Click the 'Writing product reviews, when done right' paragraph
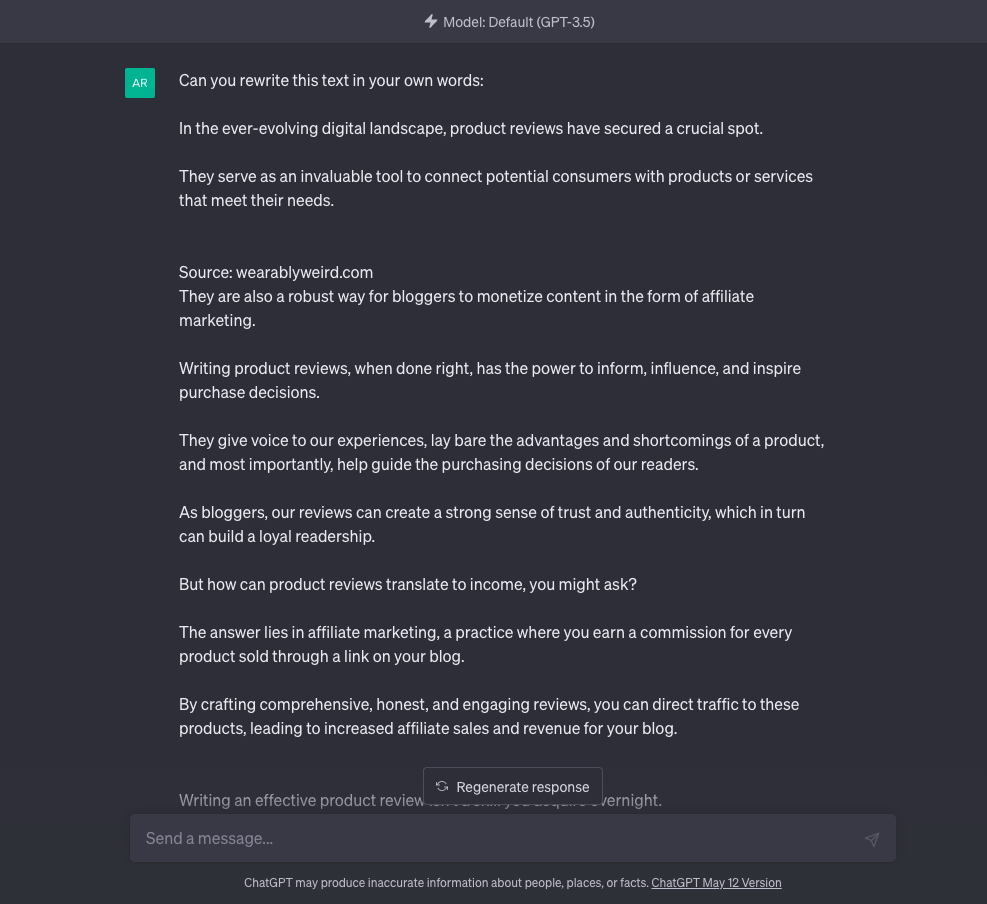Screen dimensions: 987x904 [490, 380]
